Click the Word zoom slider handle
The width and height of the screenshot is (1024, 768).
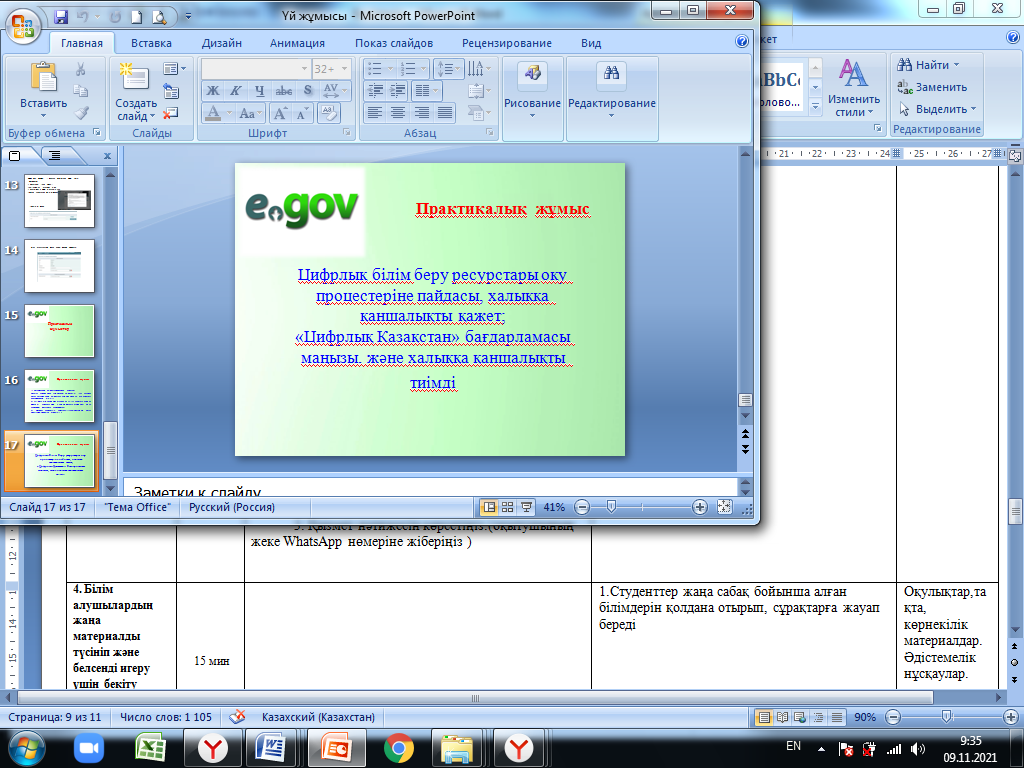click(x=946, y=716)
